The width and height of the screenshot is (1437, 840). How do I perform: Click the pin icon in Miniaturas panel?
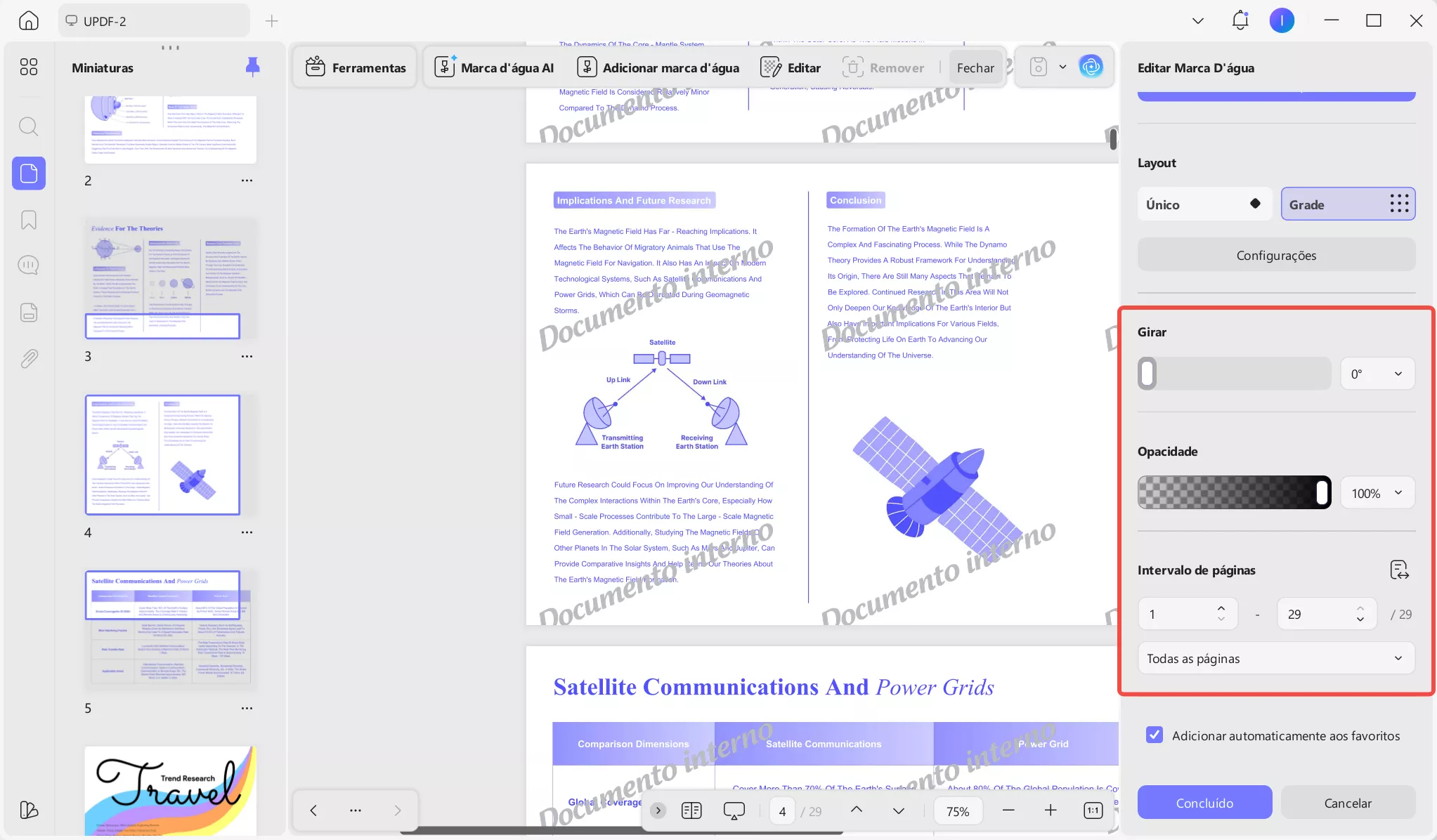tap(252, 67)
